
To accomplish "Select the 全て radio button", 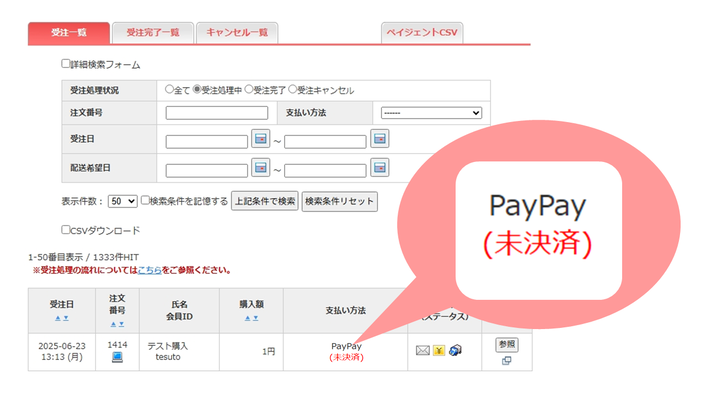I will tap(169, 89).
